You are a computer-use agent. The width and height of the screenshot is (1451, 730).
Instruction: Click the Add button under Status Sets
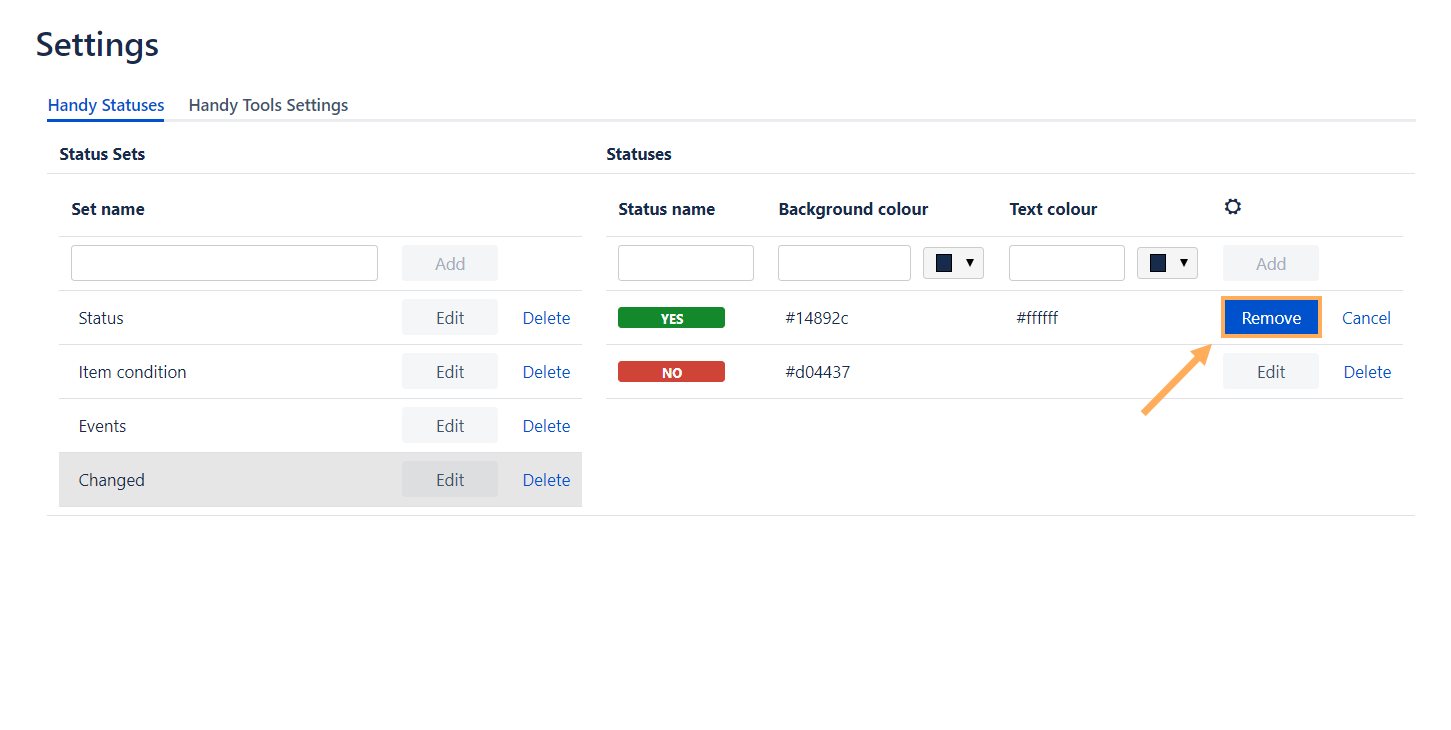pos(449,263)
